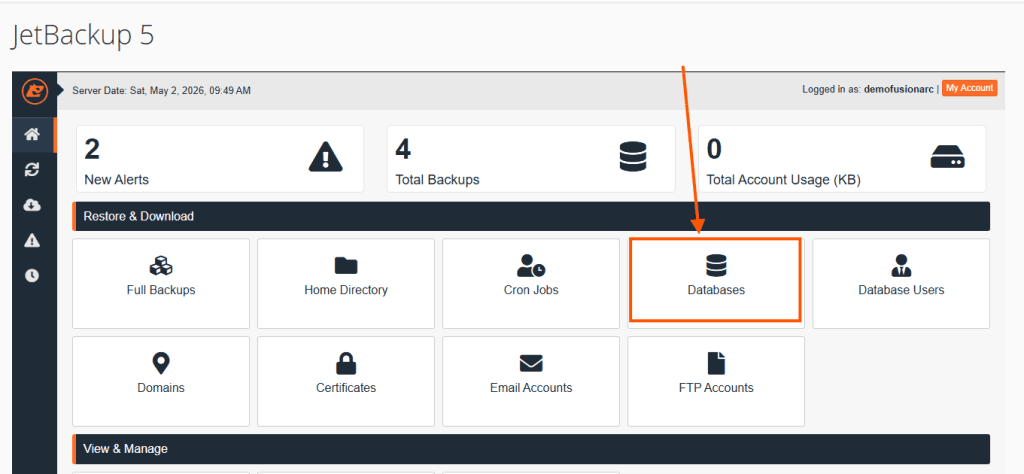The image size is (1024, 474).
Task: Open the Email Accounts tile label
Action: [531, 388]
